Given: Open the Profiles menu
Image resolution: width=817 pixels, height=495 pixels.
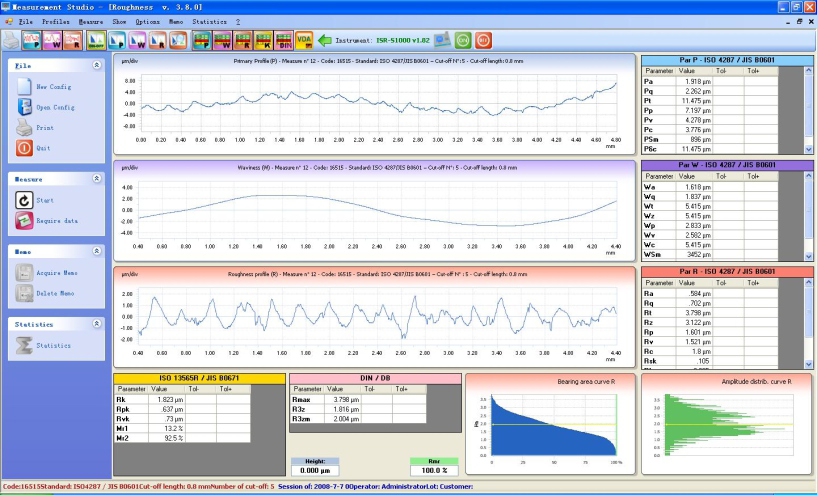Looking at the screenshot, I should click(56, 20).
